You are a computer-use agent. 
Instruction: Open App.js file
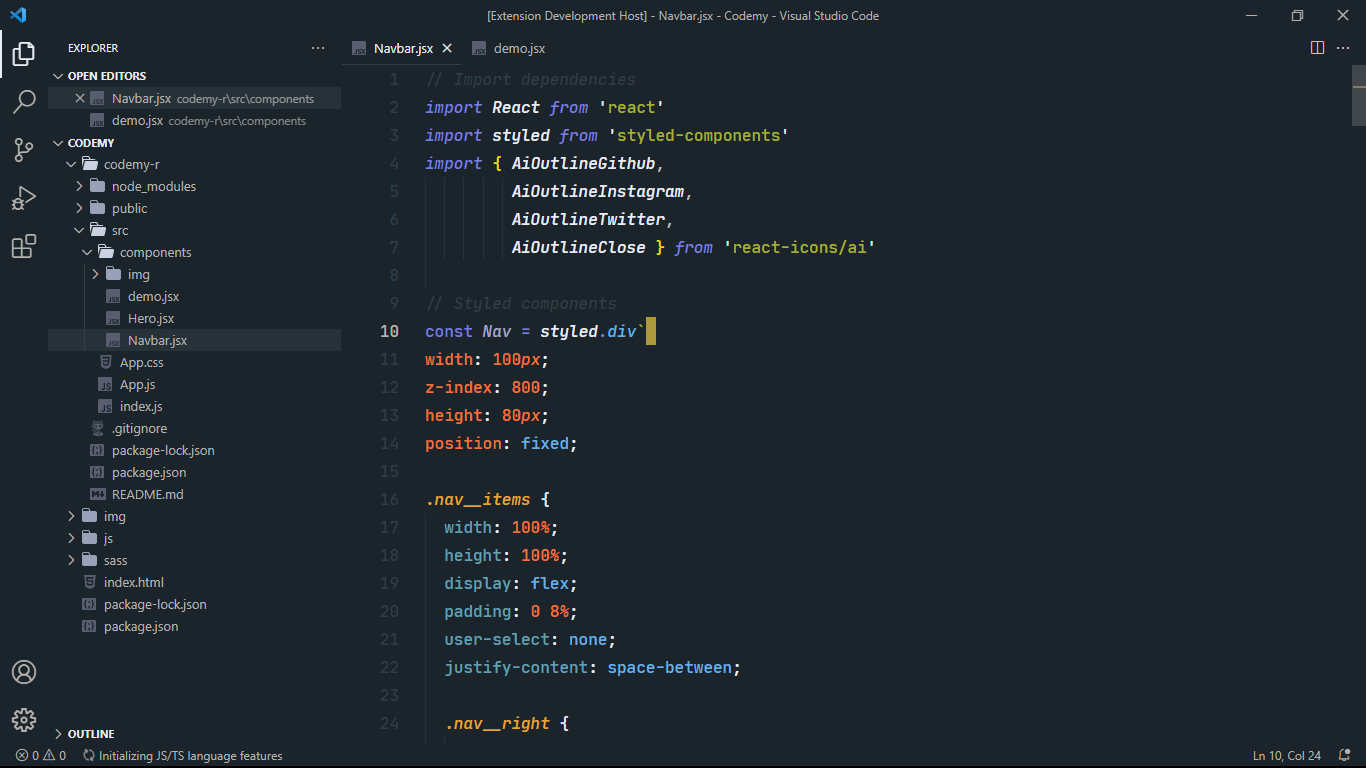(x=194, y=384)
